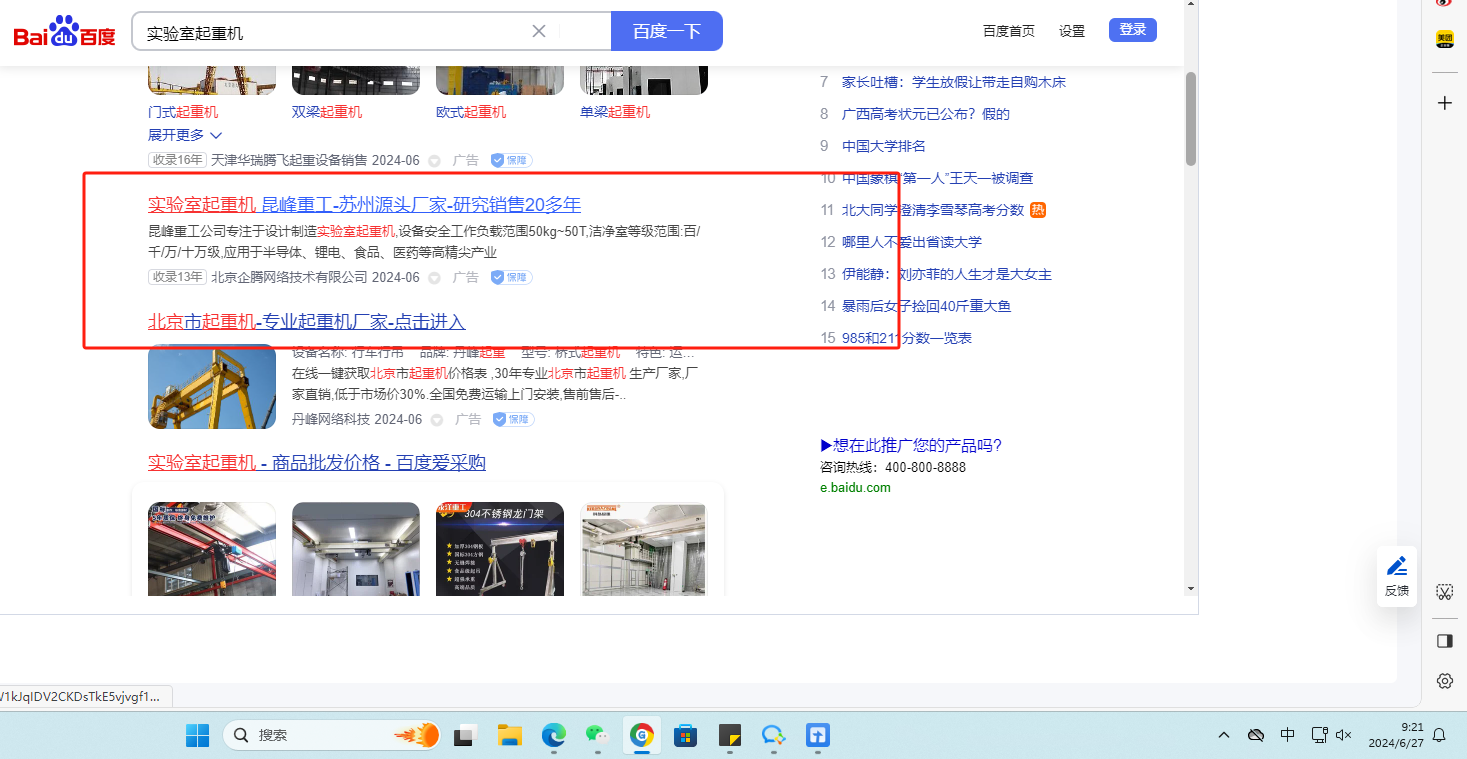Toggle the sidebar panel layout icon

[1444, 640]
